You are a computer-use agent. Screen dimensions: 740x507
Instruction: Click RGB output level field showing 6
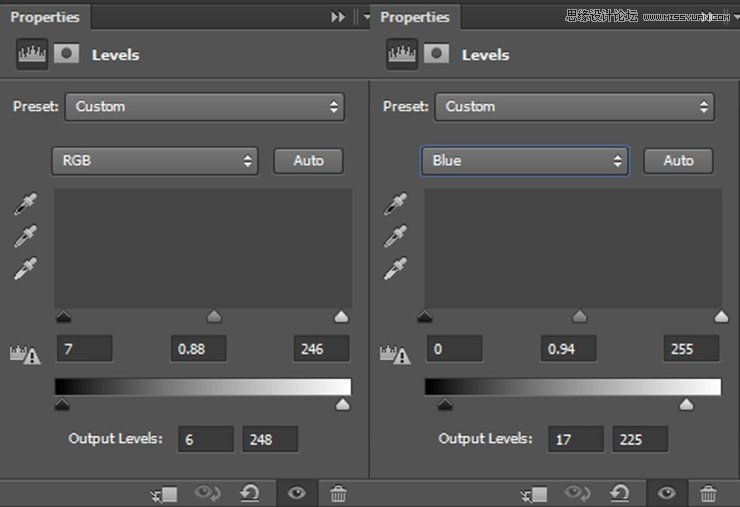[206, 439]
